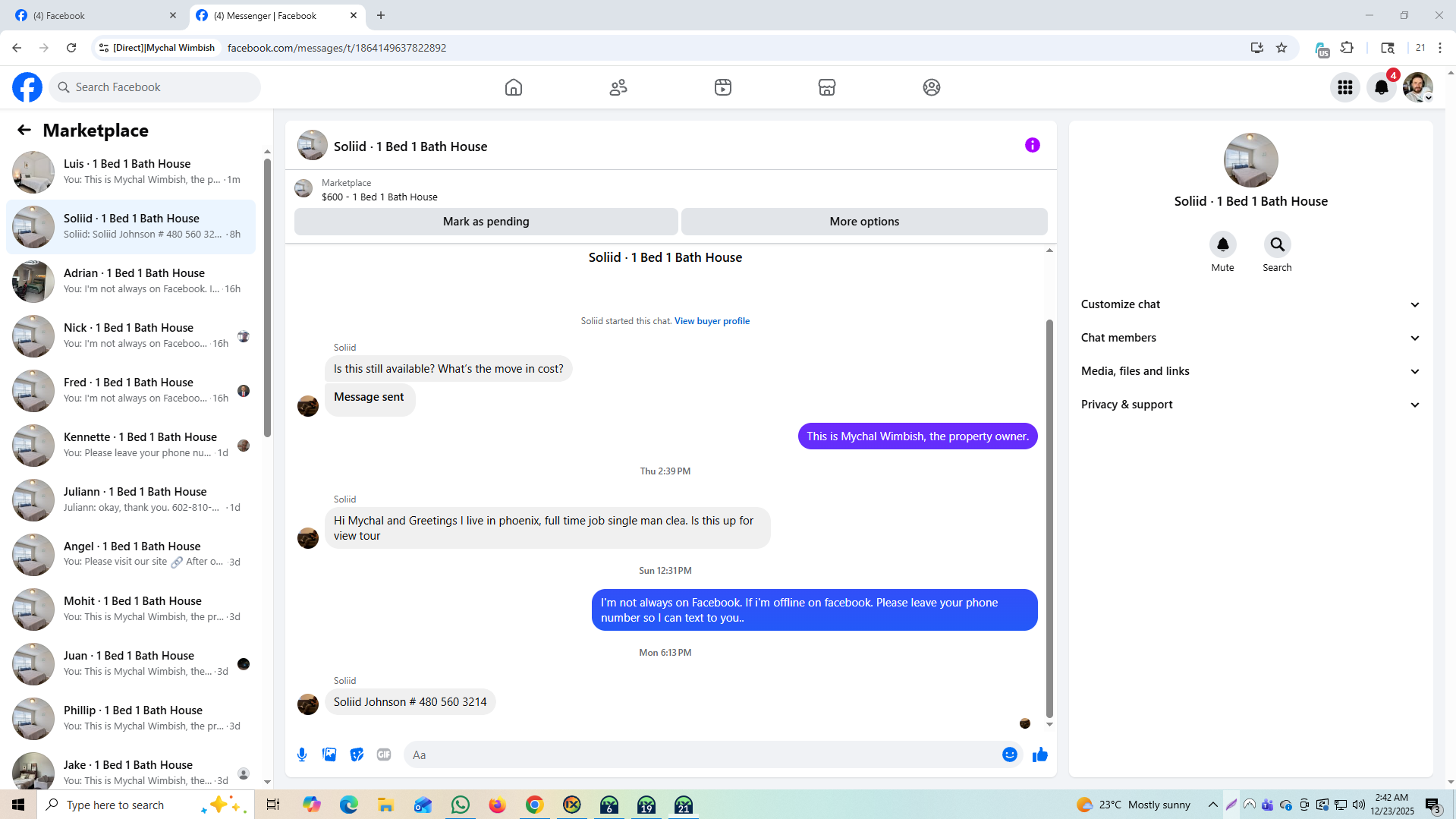Expand Media, files and links section

click(x=1250, y=371)
